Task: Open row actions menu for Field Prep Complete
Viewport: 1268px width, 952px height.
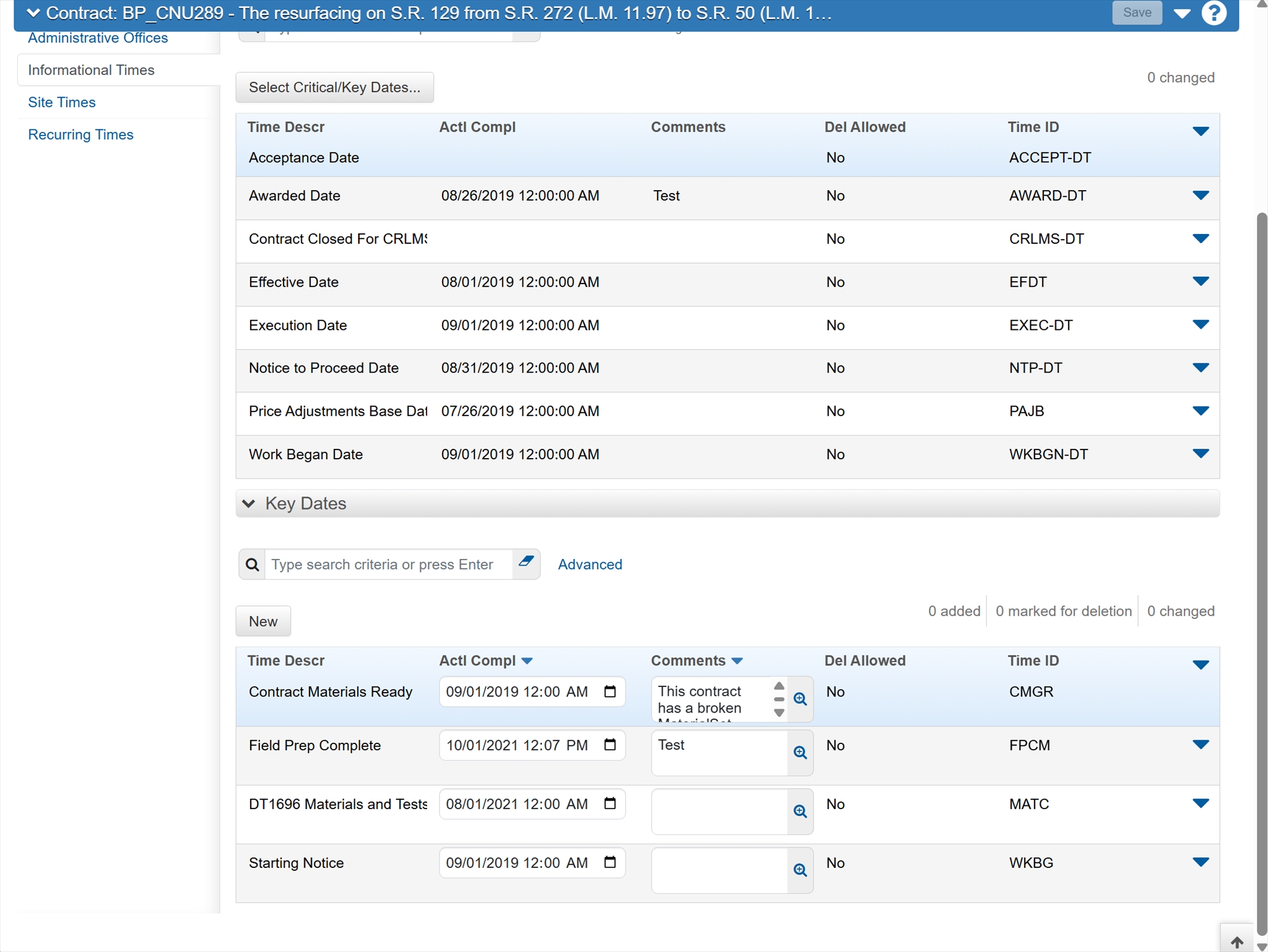Action: 1200,745
